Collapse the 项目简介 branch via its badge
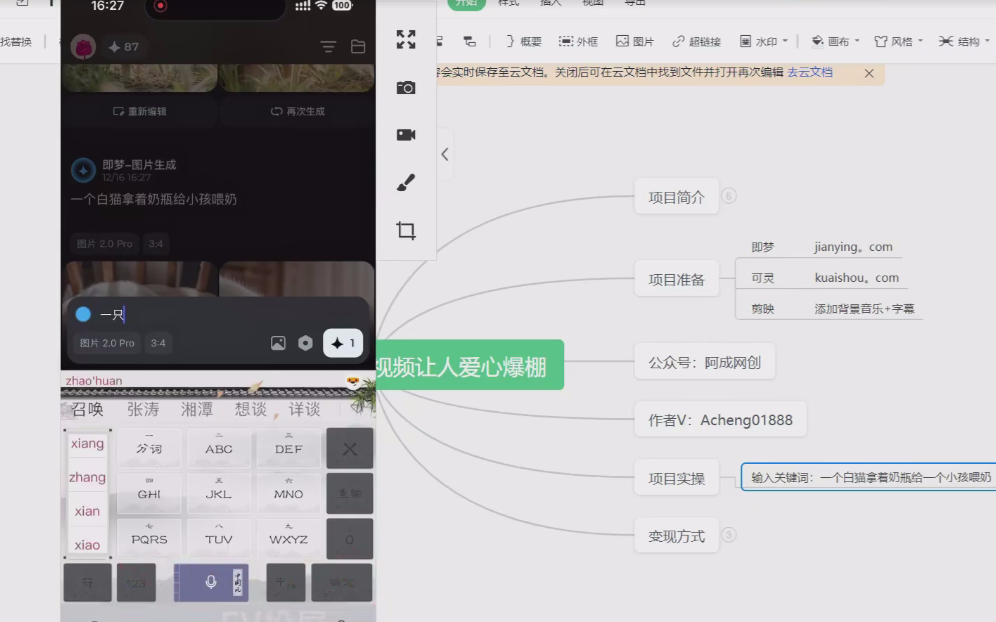The width and height of the screenshot is (996, 622). (x=729, y=198)
